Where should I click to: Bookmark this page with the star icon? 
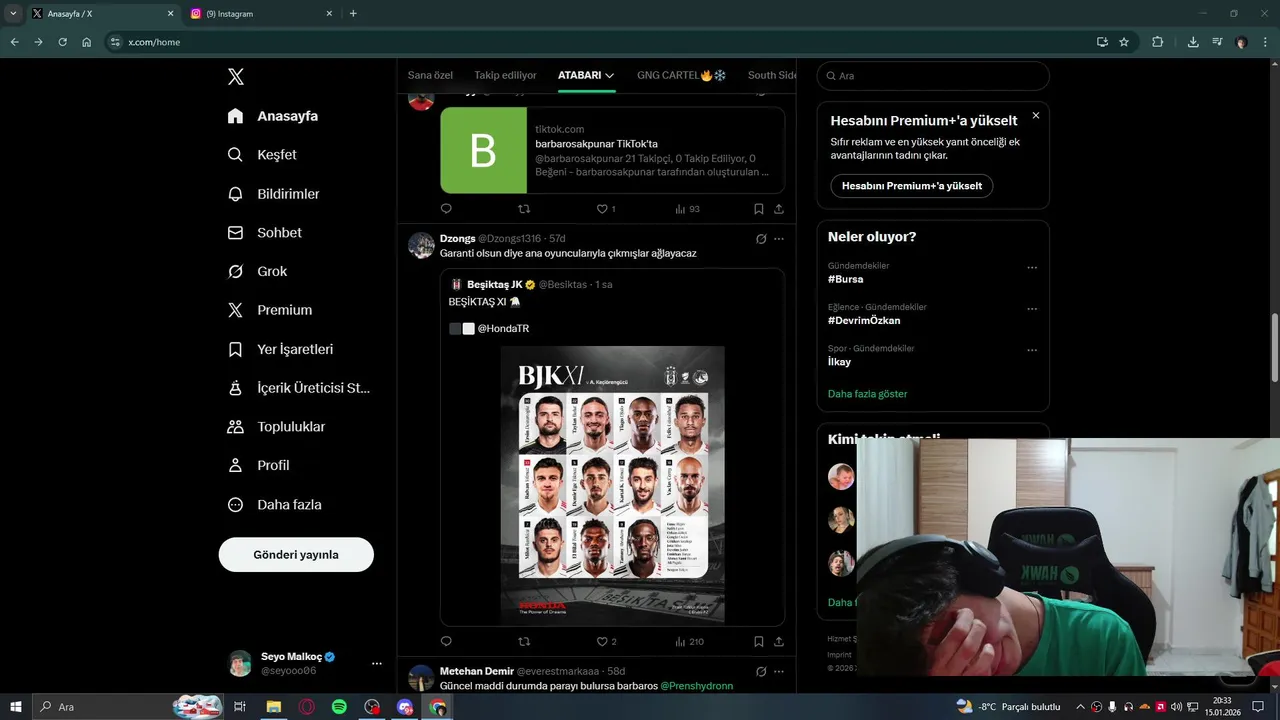(1124, 42)
